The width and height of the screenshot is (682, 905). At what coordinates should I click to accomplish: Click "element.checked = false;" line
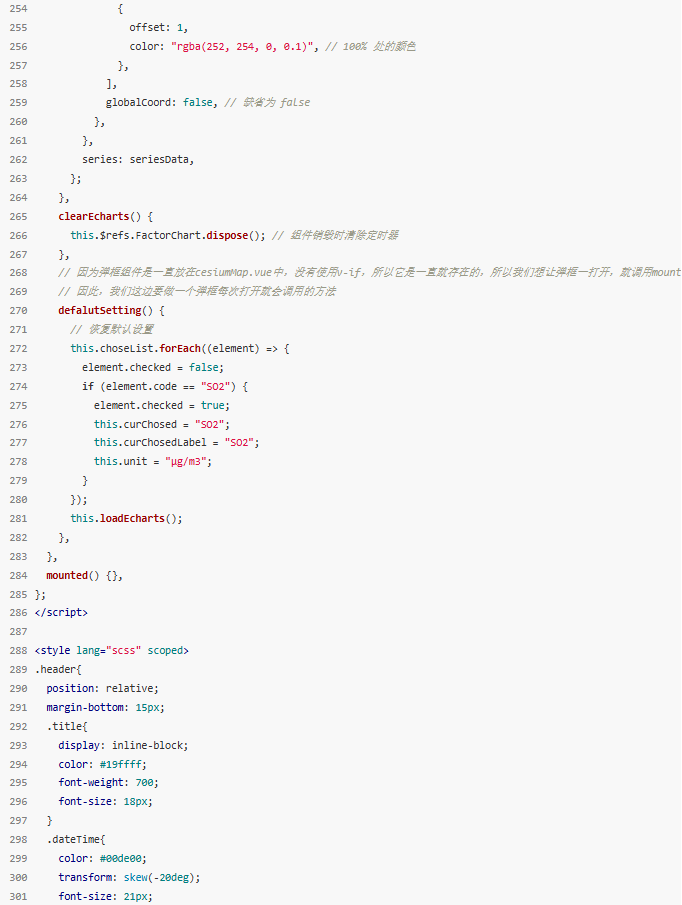pyautogui.click(x=153, y=368)
